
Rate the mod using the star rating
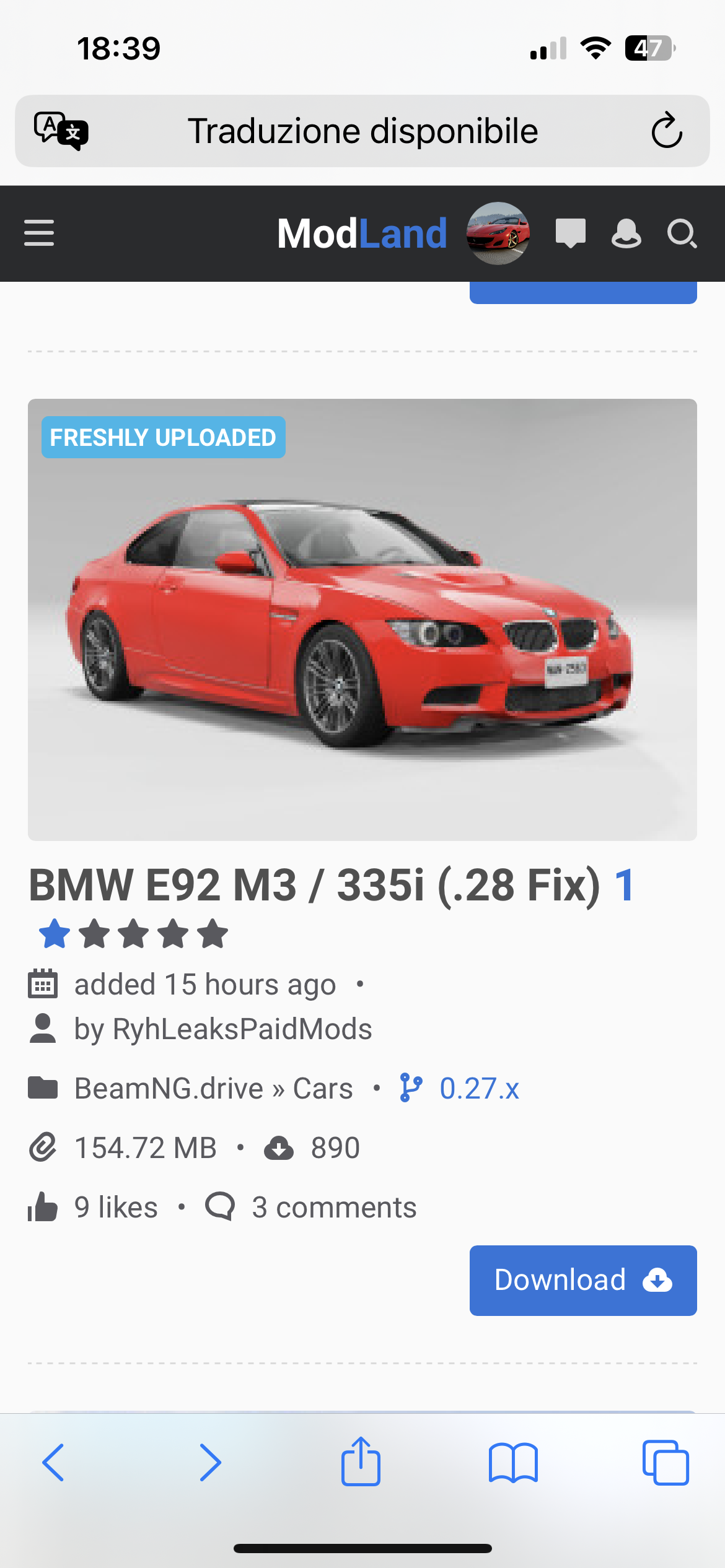click(133, 934)
